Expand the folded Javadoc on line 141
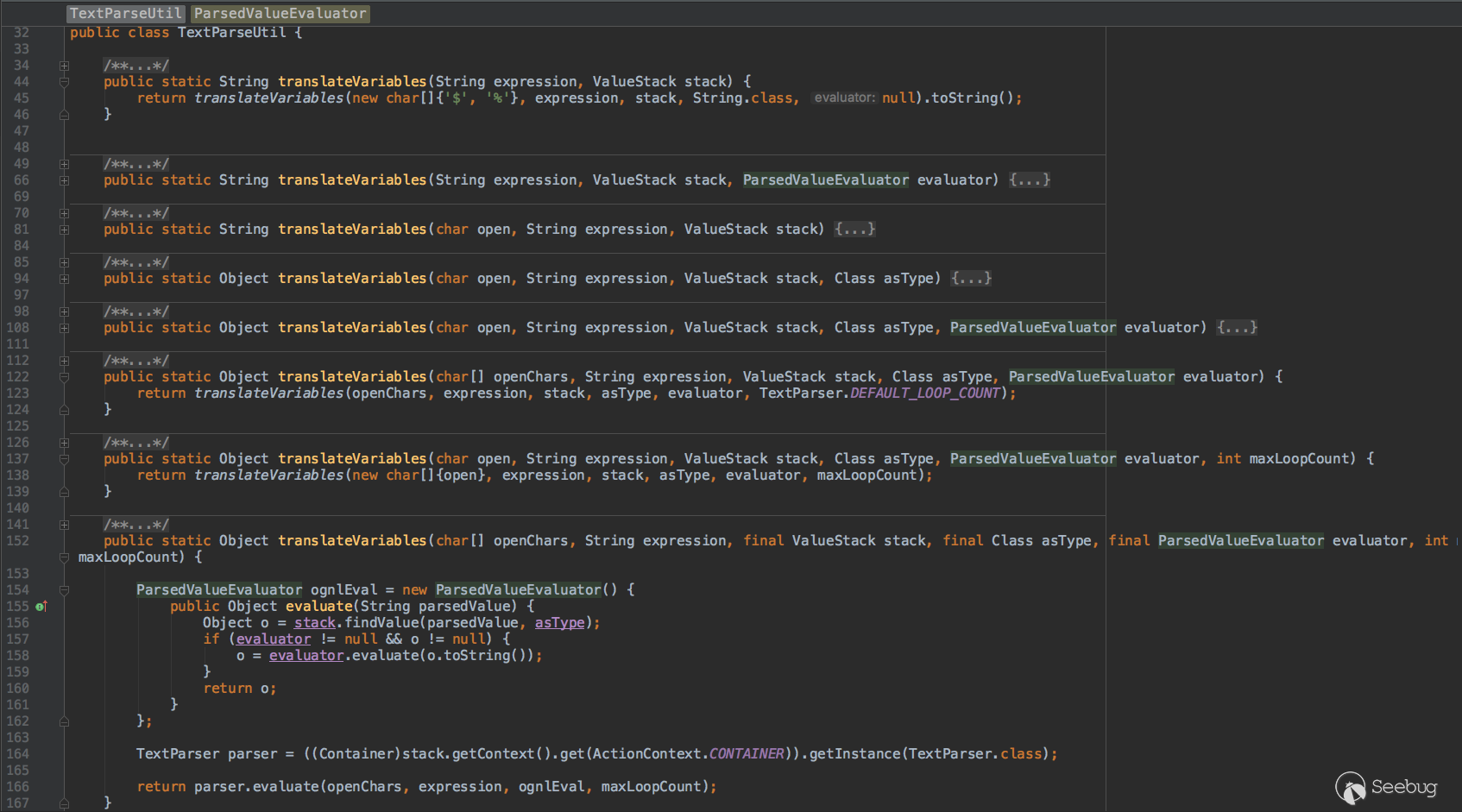The height and width of the screenshot is (812, 1462). coord(64,525)
